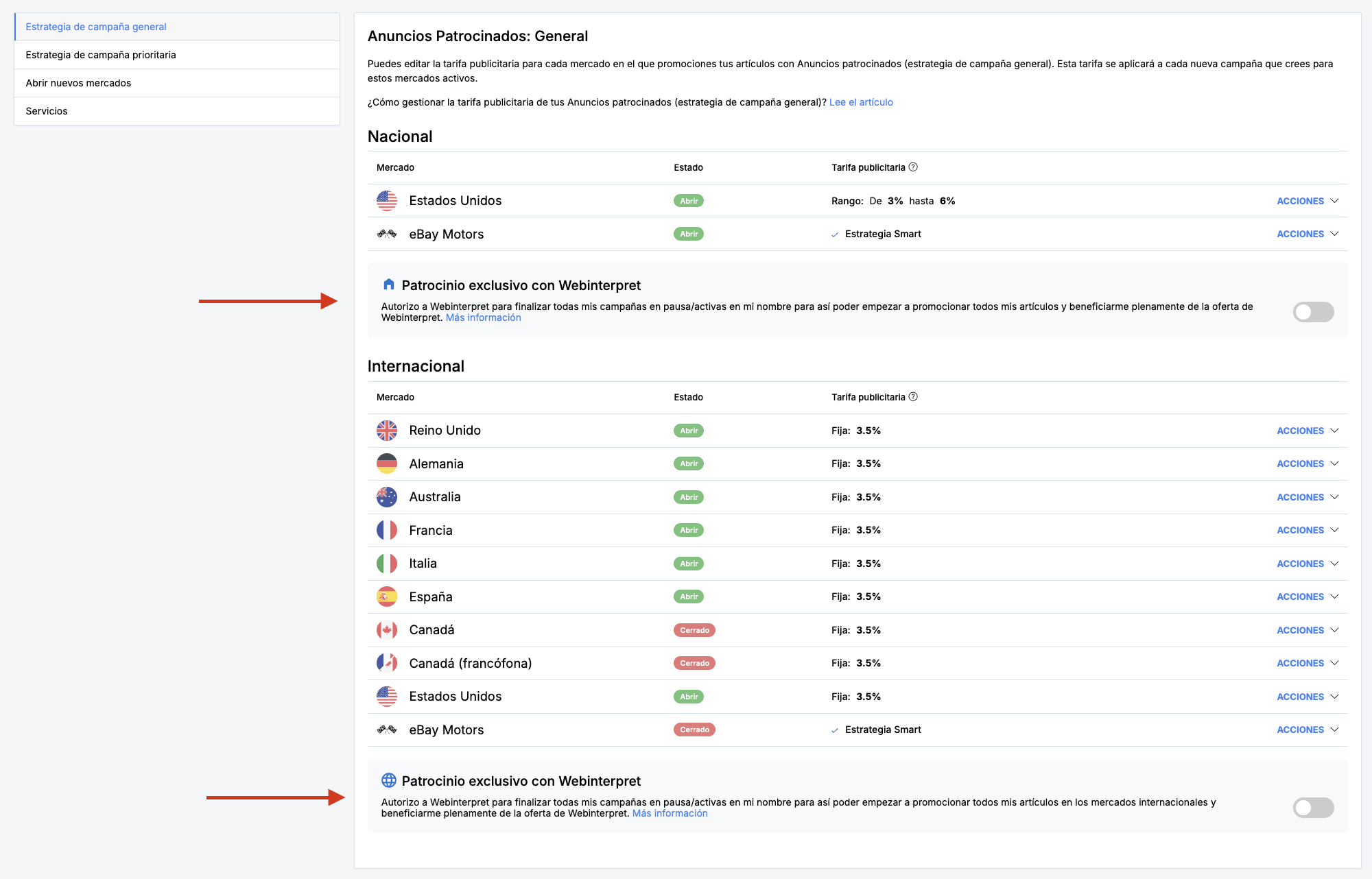Click the Alemania flag icon
1372x879 pixels.
[x=387, y=463]
